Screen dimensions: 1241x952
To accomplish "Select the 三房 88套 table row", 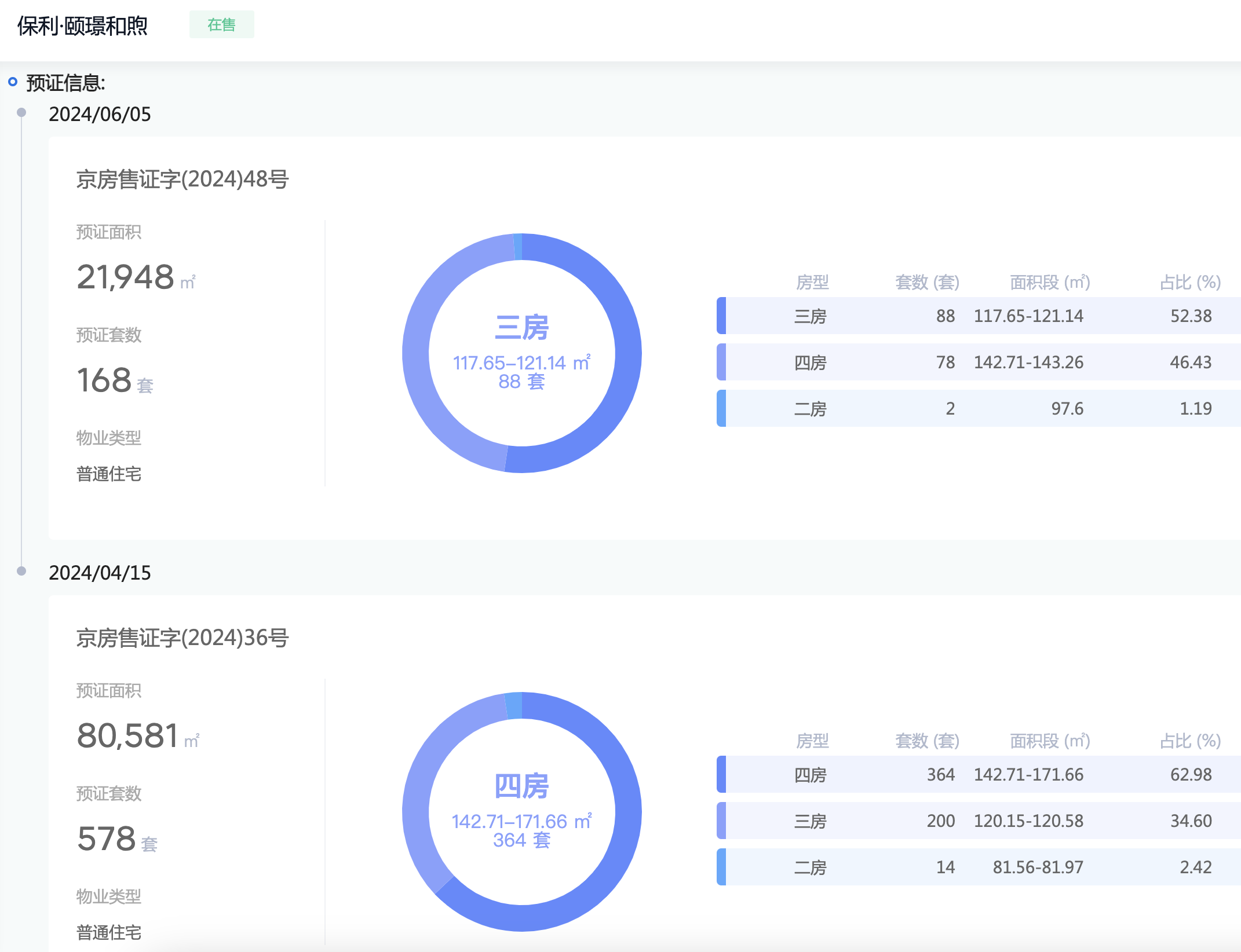I will point(979,316).
